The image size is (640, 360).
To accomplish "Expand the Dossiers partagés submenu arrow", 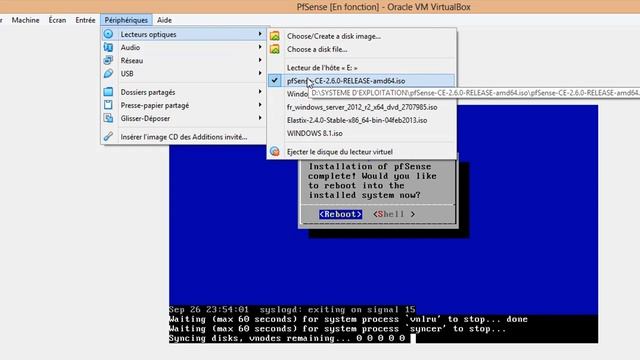I will coord(260,91).
